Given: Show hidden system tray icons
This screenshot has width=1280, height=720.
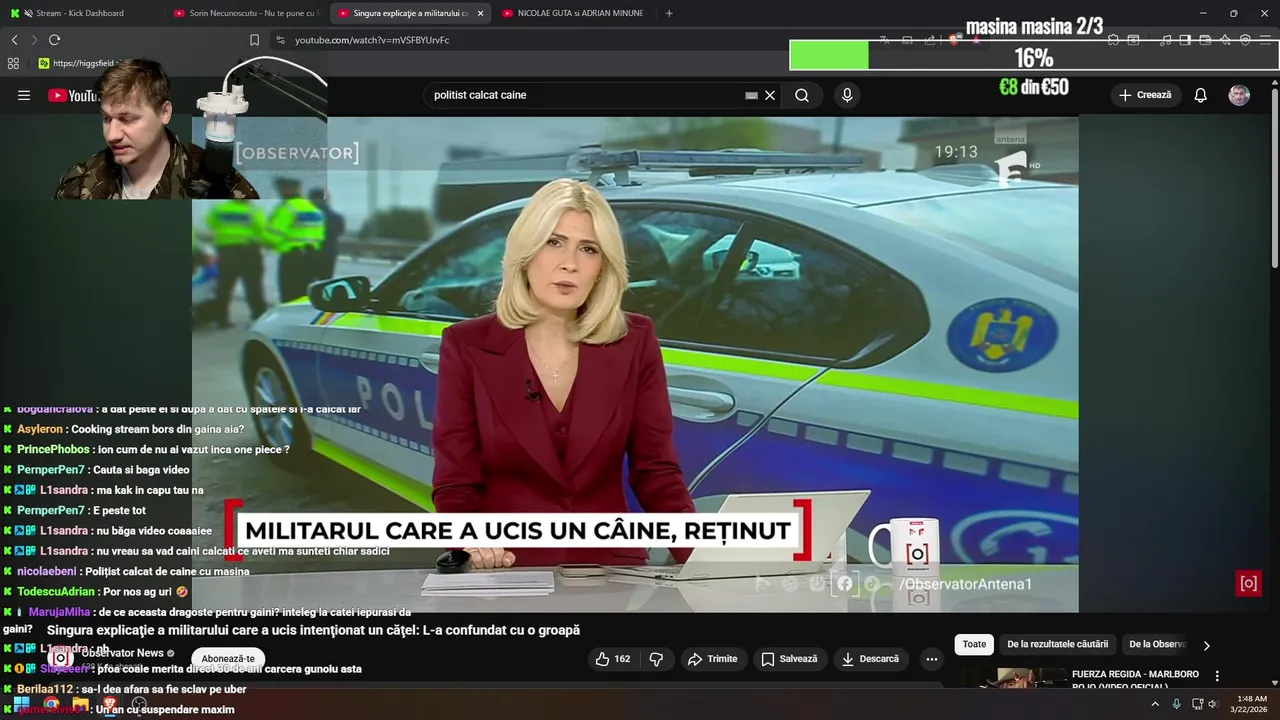Looking at the screenshot, I should [1155, 704].
